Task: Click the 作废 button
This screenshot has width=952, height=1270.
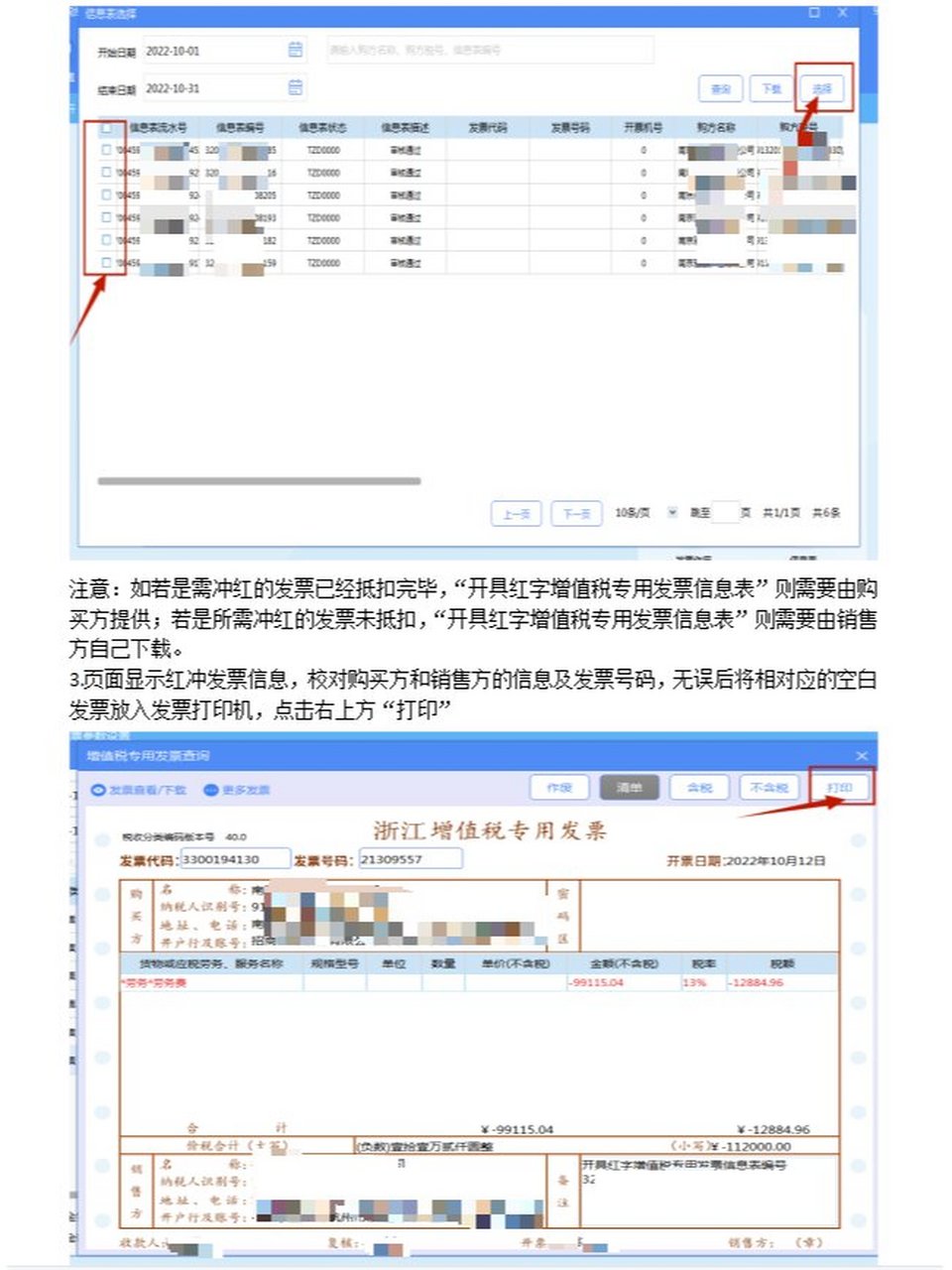Action: pos(560,788)
